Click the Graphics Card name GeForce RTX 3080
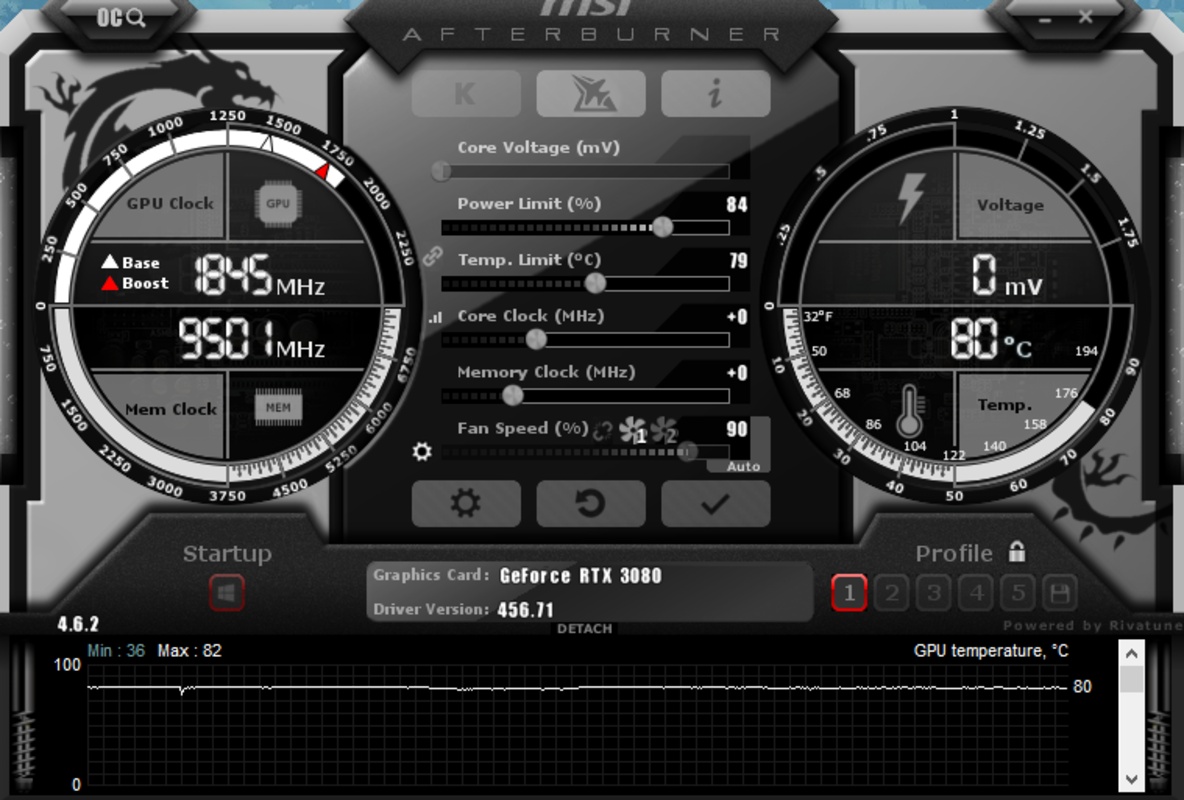 coord(581,576)
